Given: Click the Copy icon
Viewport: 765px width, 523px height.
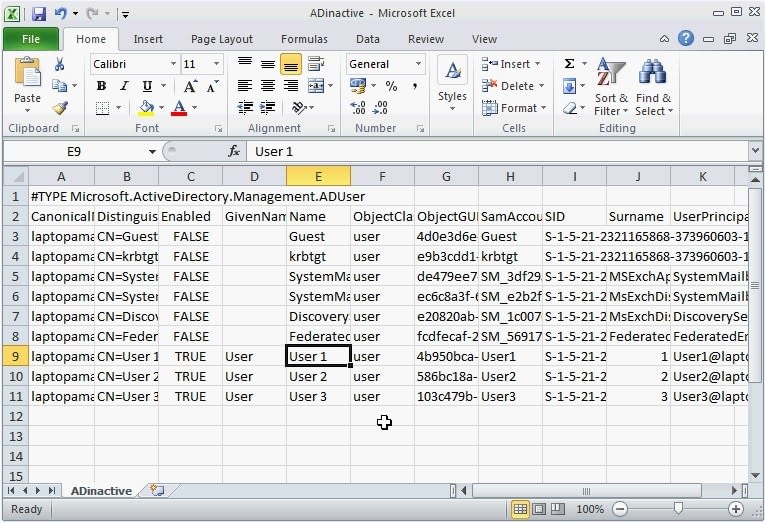Looking at the screenshot, I should 60,86.
